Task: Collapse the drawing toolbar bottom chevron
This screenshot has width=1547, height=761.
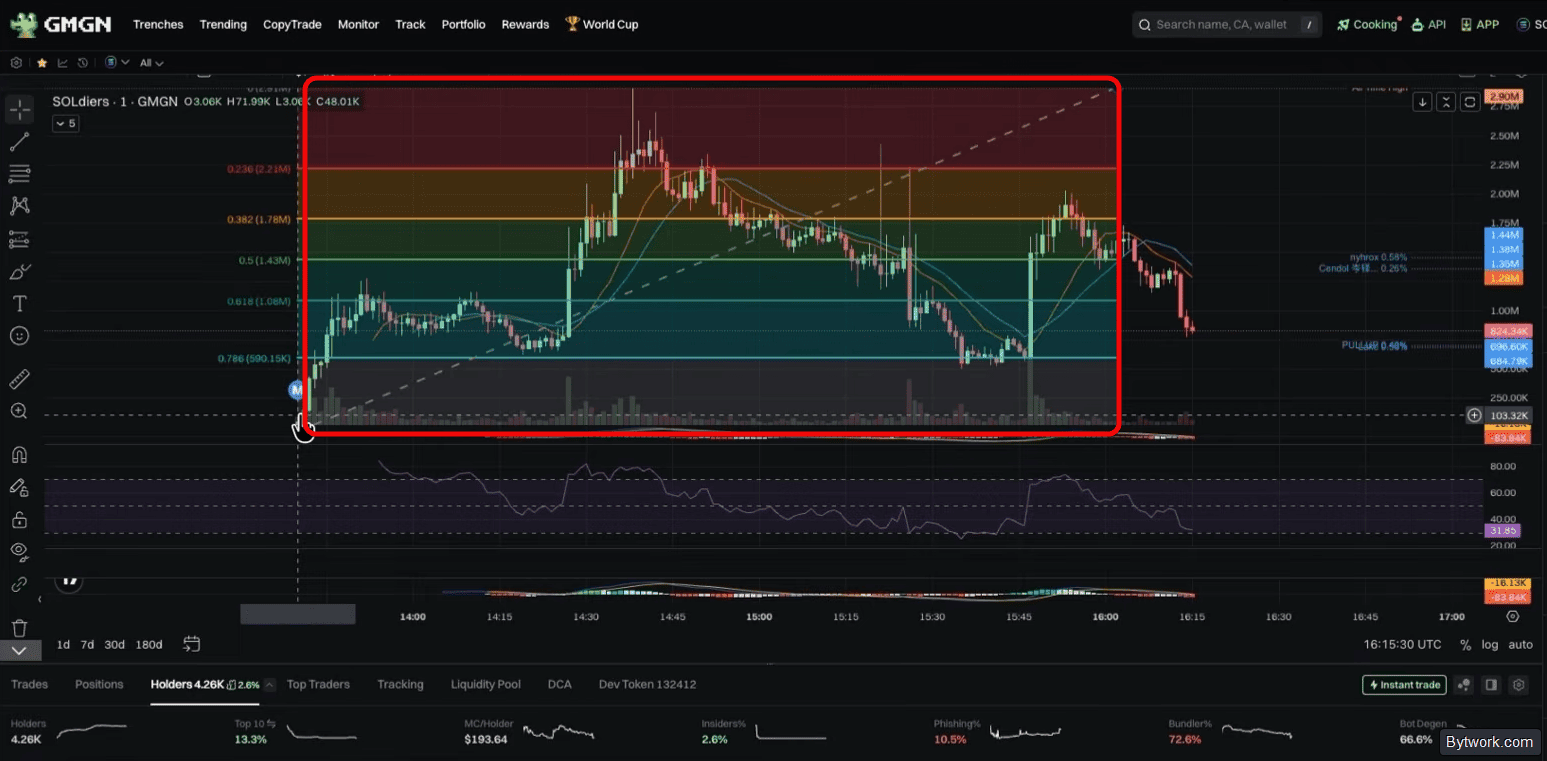Action: point(20,651)
